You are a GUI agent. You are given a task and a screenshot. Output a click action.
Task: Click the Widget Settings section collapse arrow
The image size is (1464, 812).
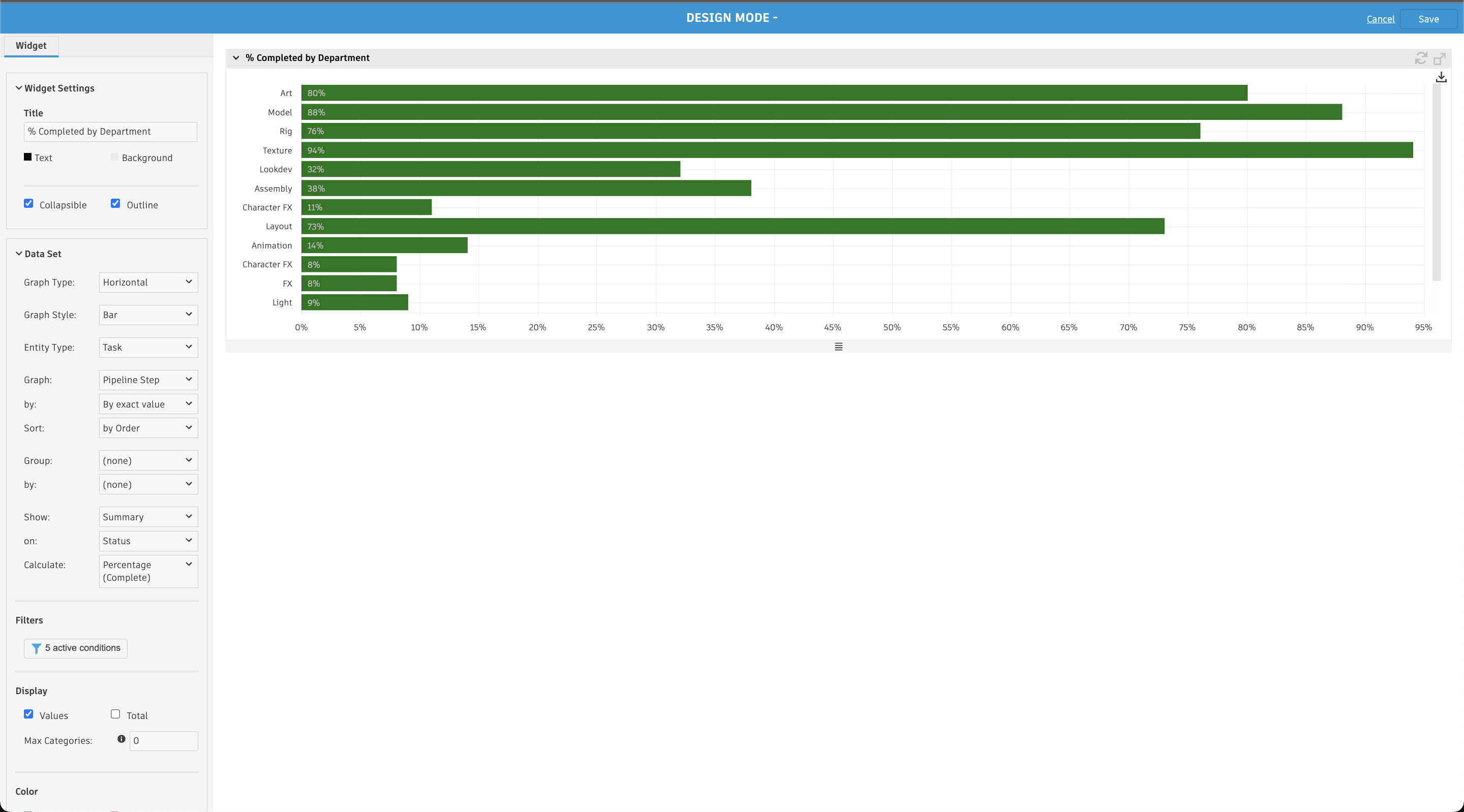[18, 87]
